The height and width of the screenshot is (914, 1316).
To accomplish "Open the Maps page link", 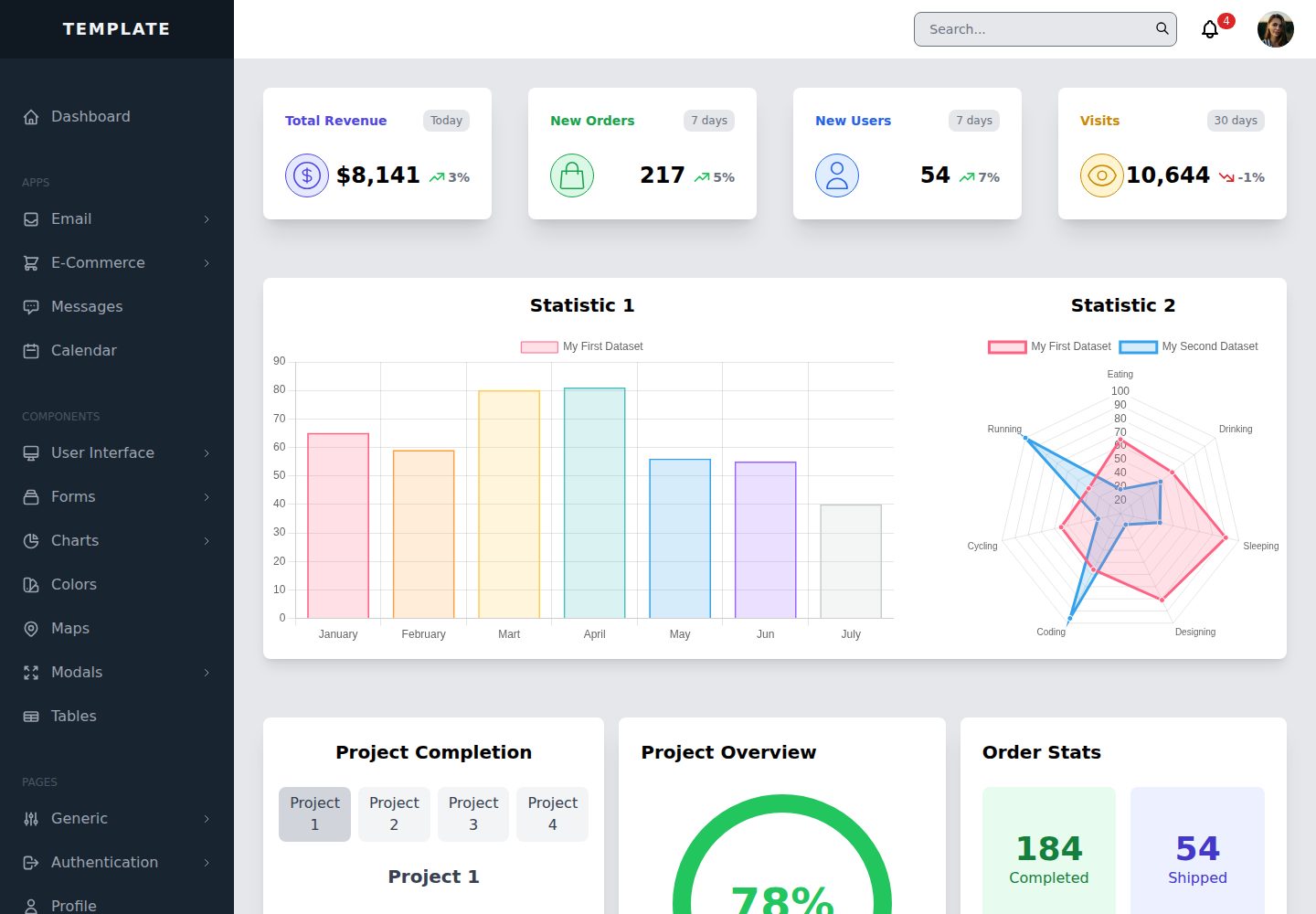I will (117, 629).
